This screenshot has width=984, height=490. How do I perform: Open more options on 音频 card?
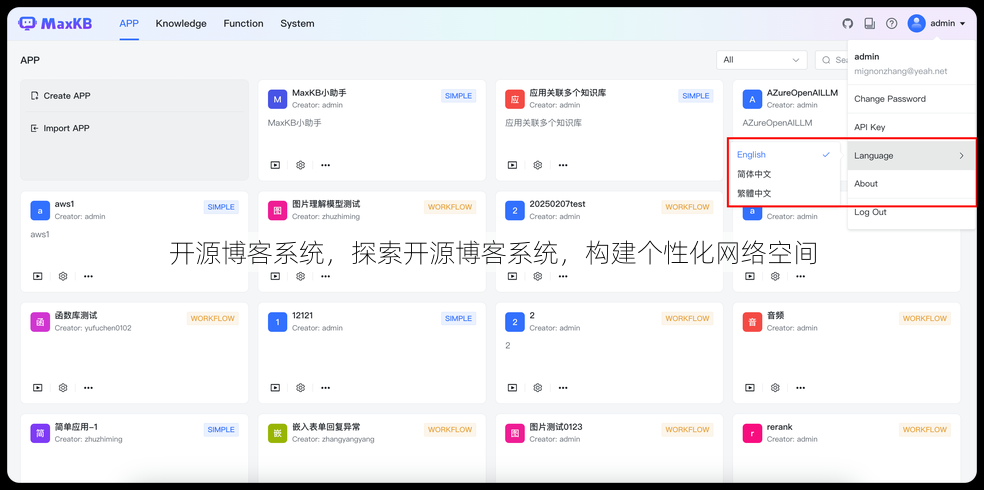coord(800,388)
